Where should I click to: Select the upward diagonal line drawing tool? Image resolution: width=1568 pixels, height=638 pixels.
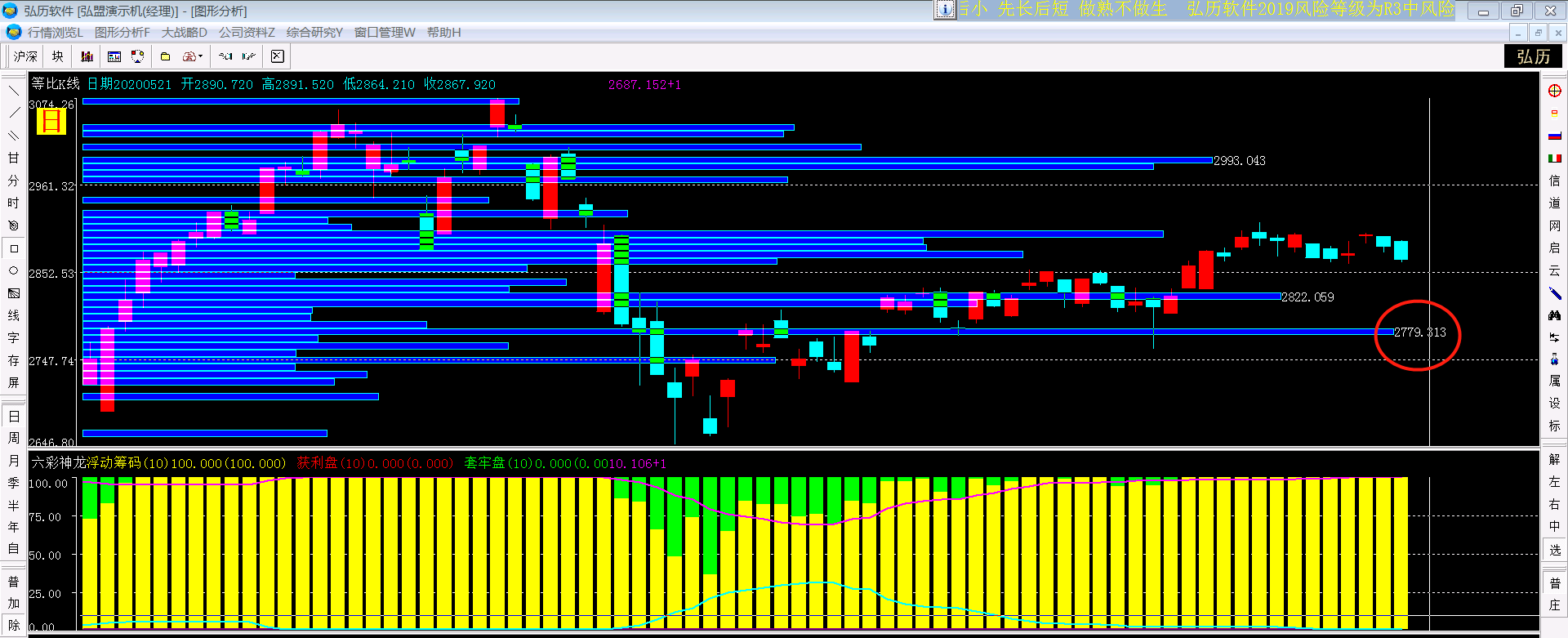14,113
